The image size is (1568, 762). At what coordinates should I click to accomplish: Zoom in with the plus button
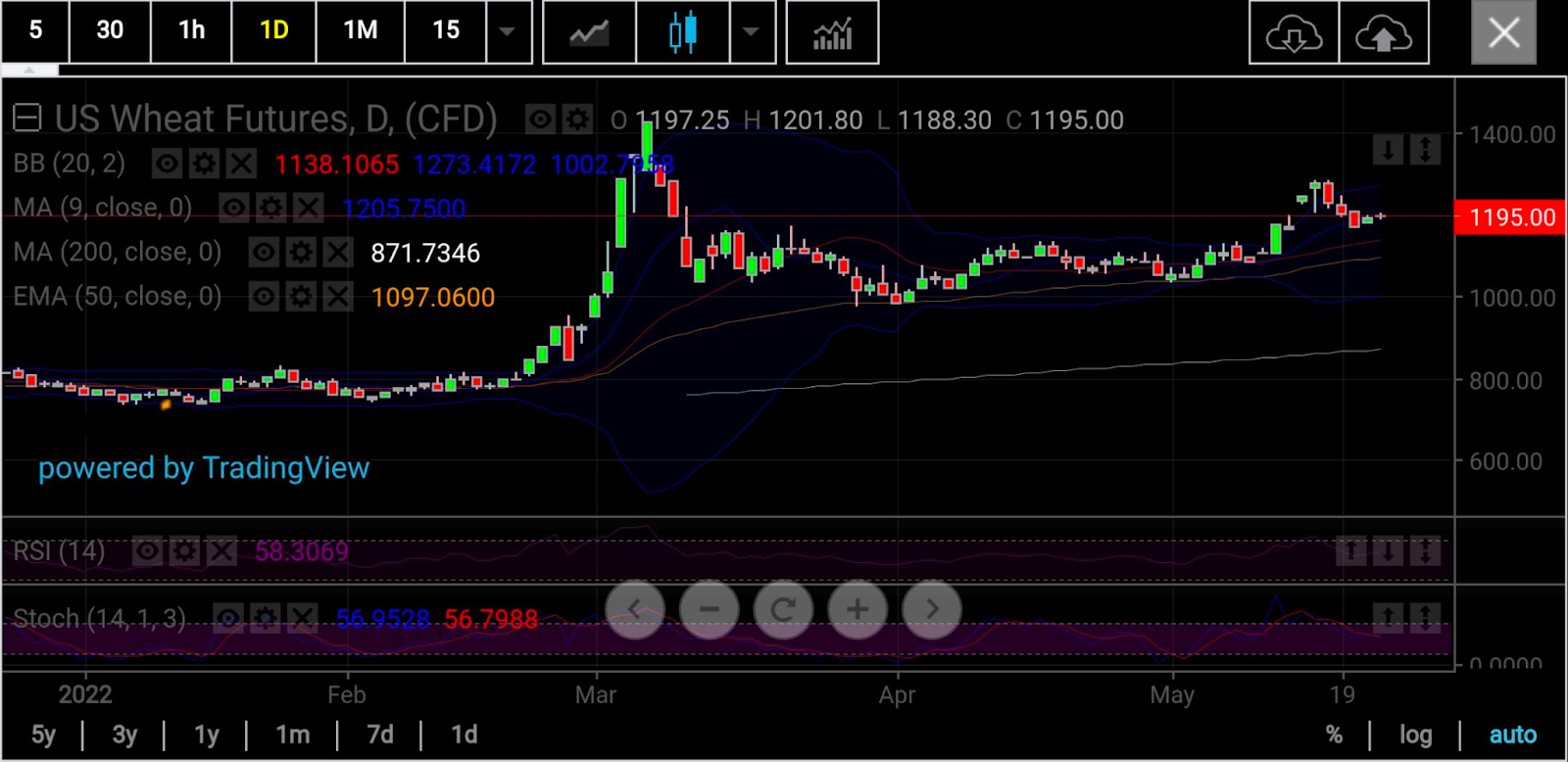tap(857, 609)
